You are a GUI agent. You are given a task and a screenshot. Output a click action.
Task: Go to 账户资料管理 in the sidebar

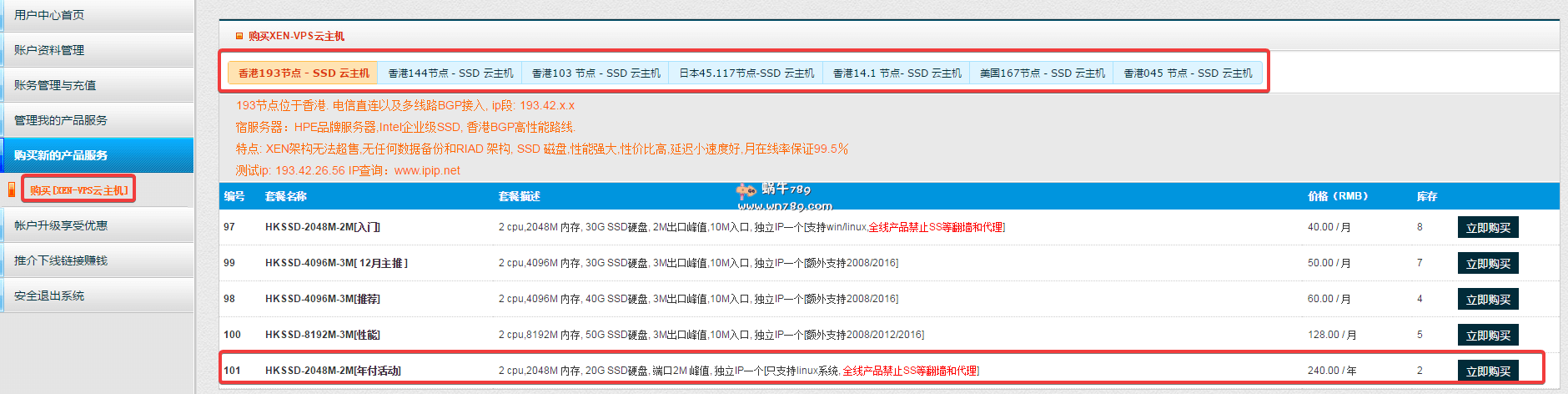pyautogui.click(x=49, y=50)
